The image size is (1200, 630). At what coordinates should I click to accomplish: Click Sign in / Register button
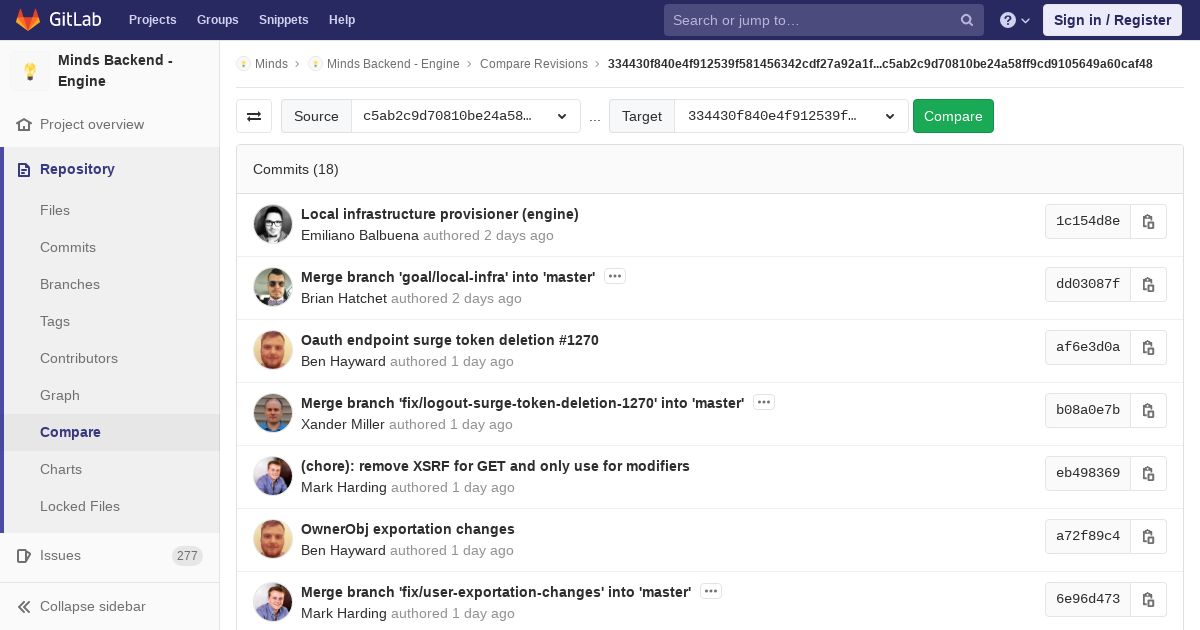coord(1112,20)
